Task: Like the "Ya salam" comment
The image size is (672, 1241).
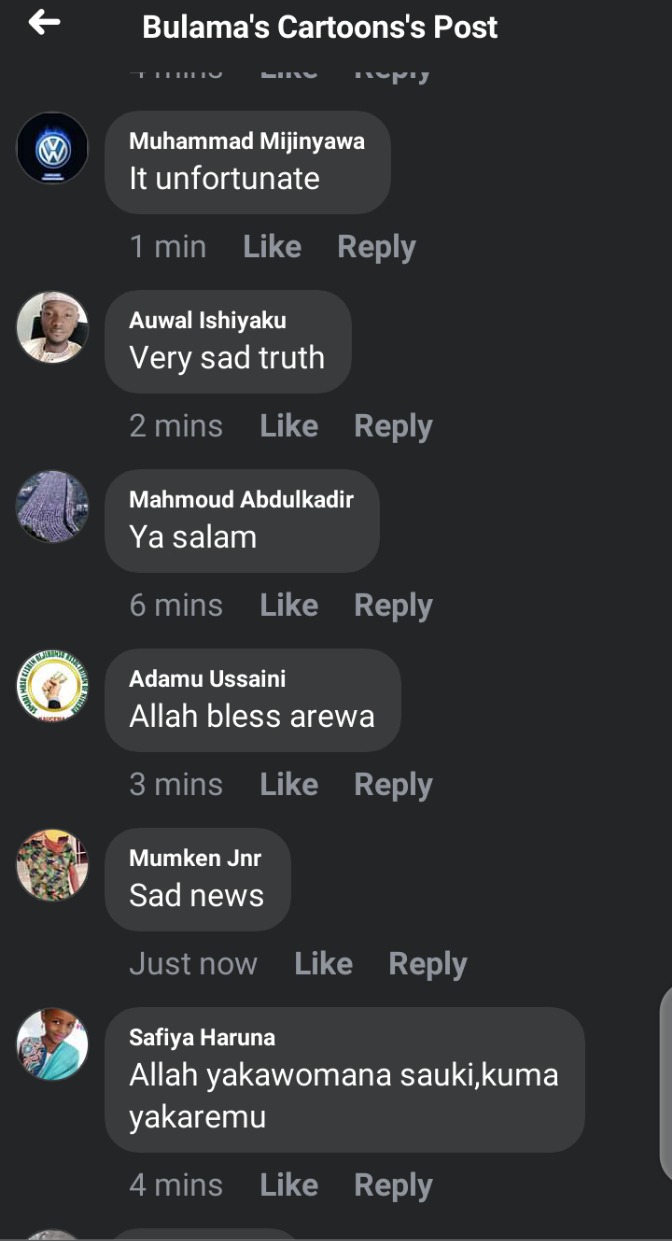Action: (x=289, y=605)
